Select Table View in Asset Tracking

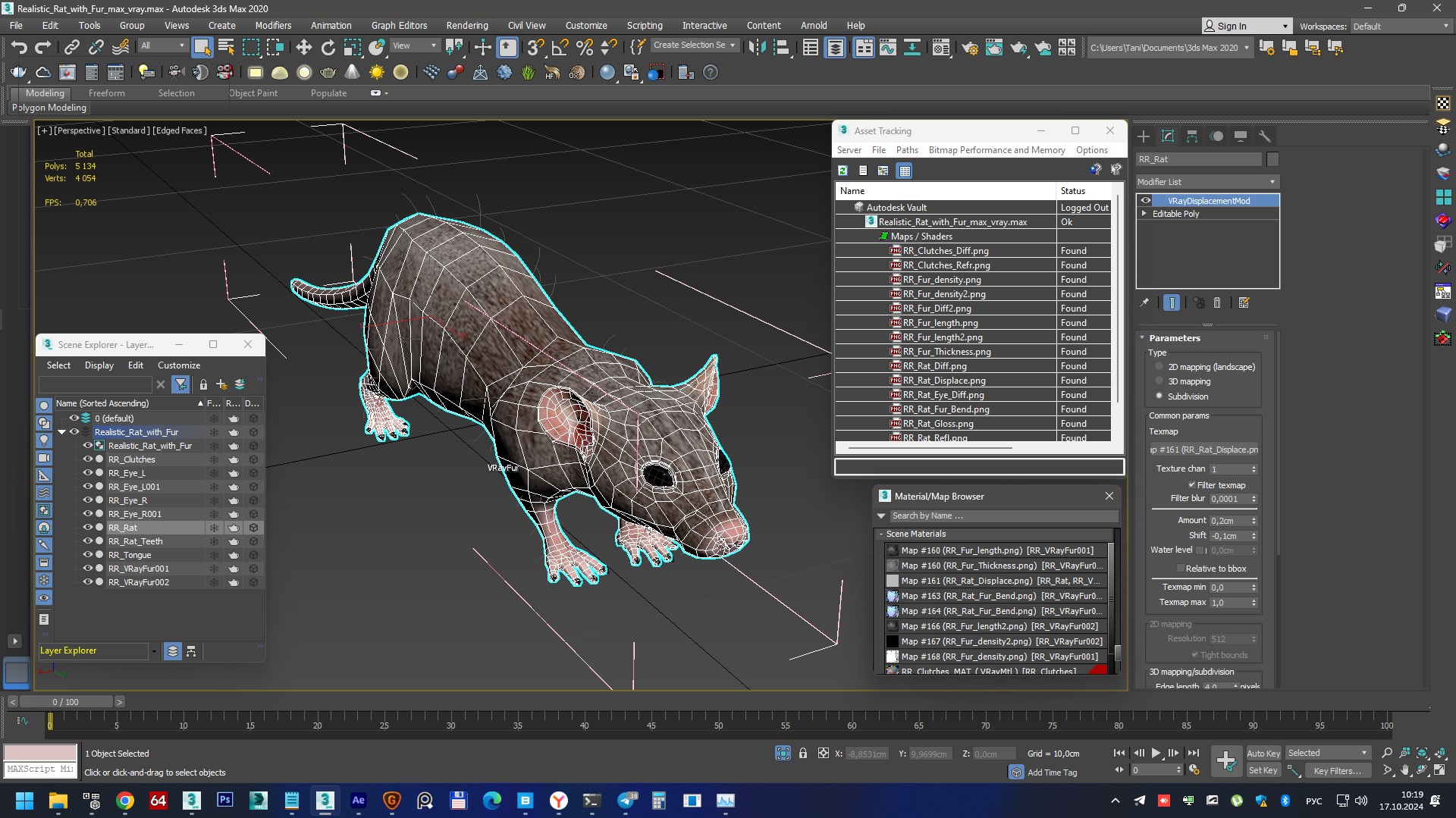coord(904,171)
